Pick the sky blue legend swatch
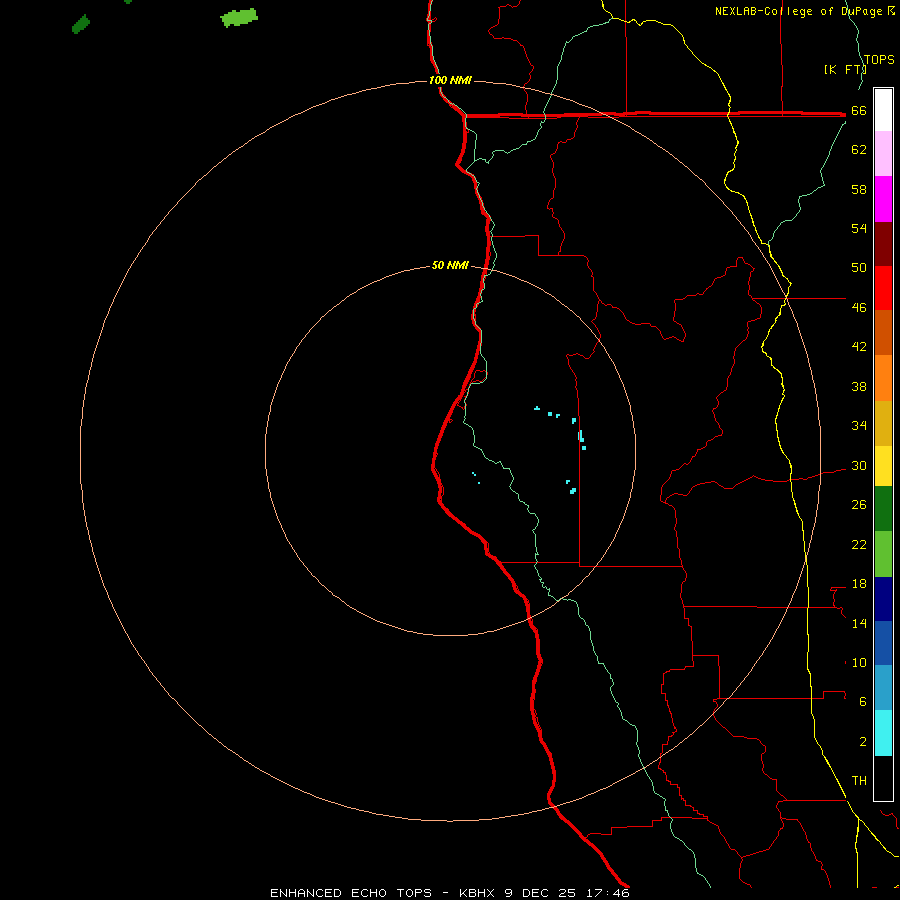 pyautogui.click(x=883, y=688)
